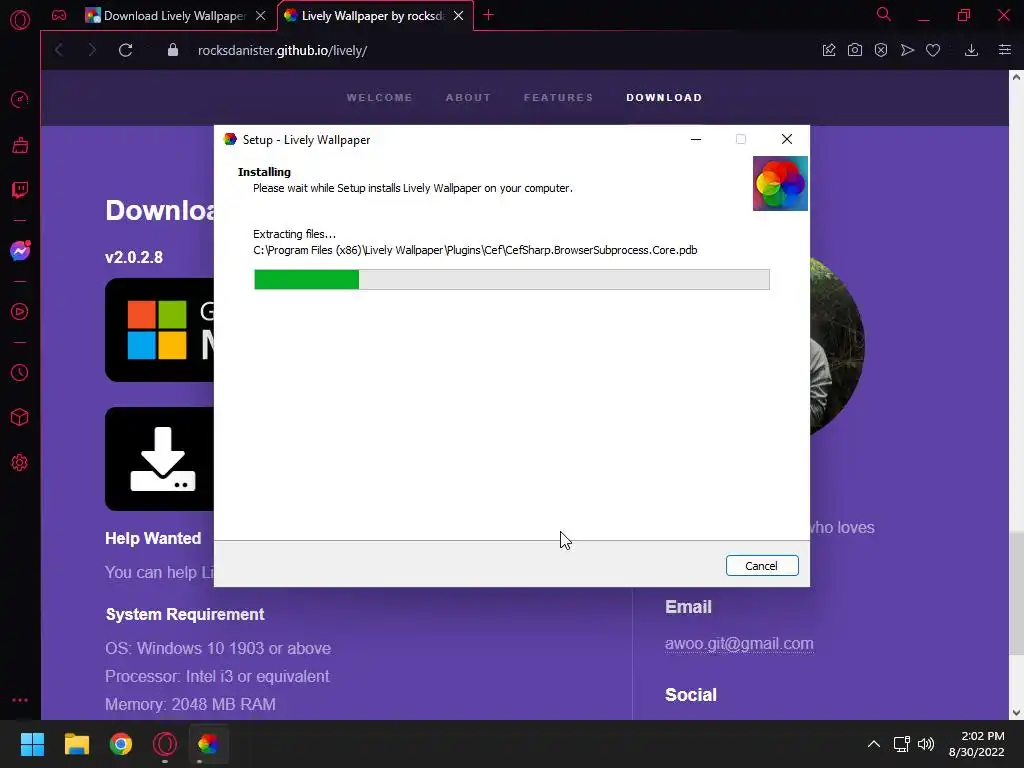
Task: Expand the hidden system tray icons
Action: (x=874, y=744)
